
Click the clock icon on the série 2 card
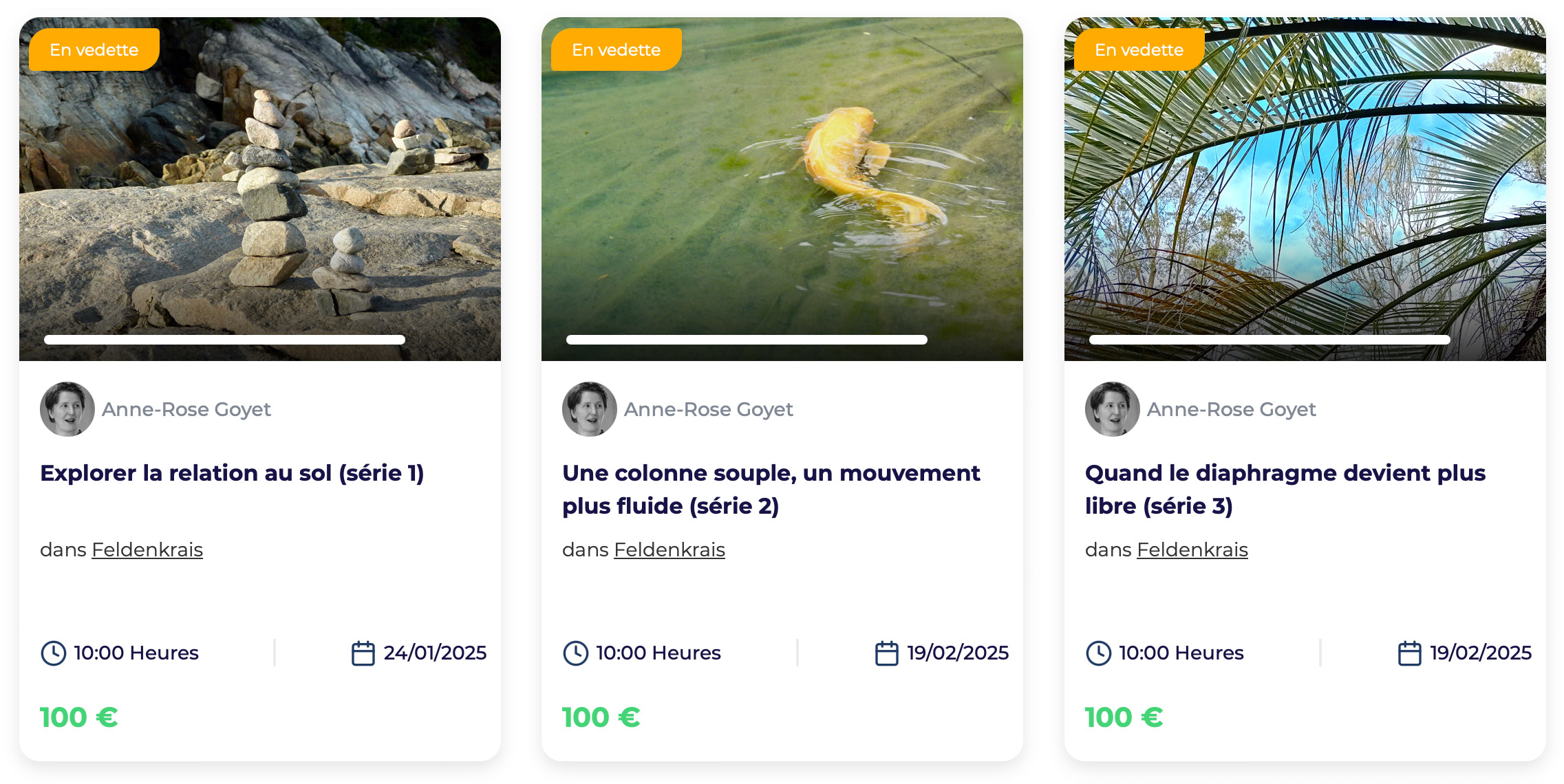click(575, 653)
